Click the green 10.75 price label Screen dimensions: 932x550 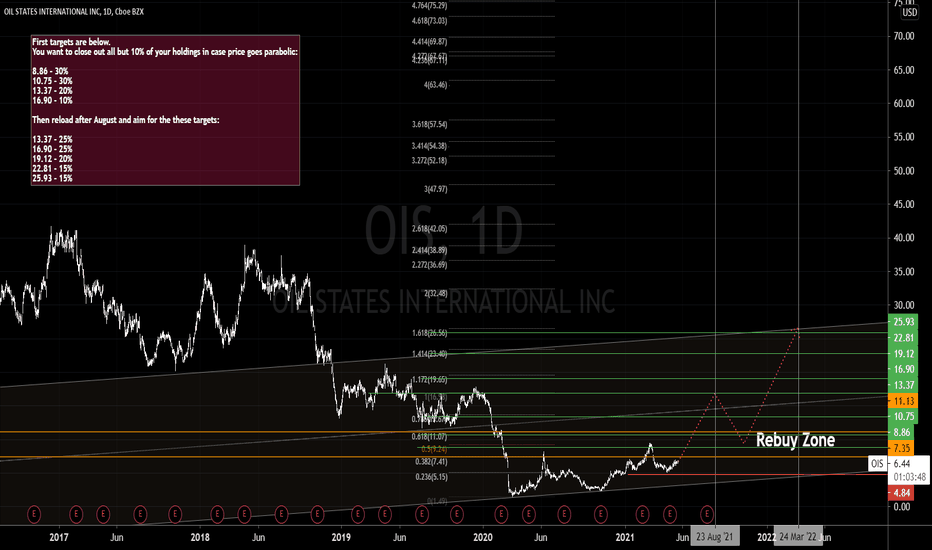(903, 416)
